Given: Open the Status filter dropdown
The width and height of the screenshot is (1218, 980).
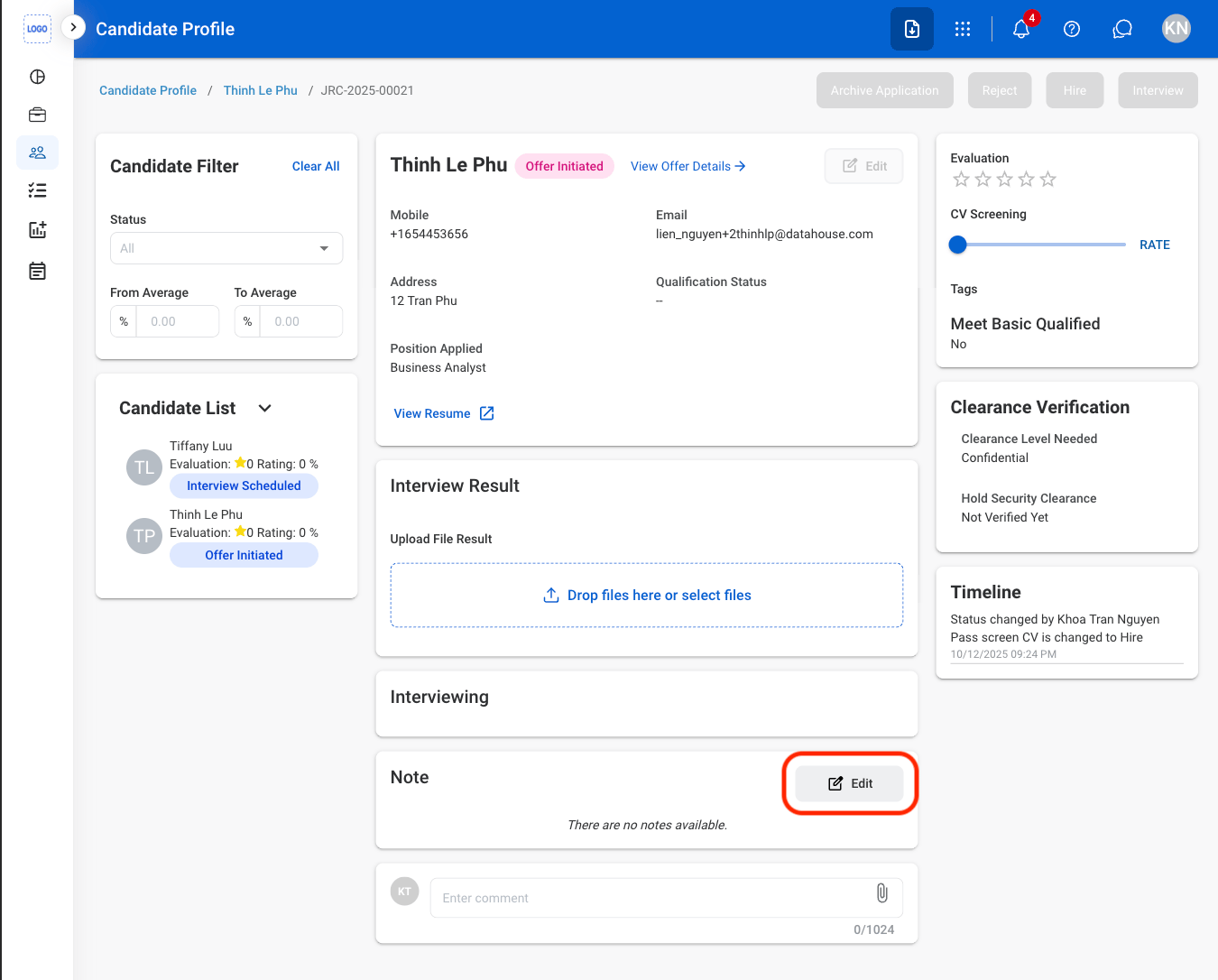Looking at the screenshot, I should (x=226, y=248).
